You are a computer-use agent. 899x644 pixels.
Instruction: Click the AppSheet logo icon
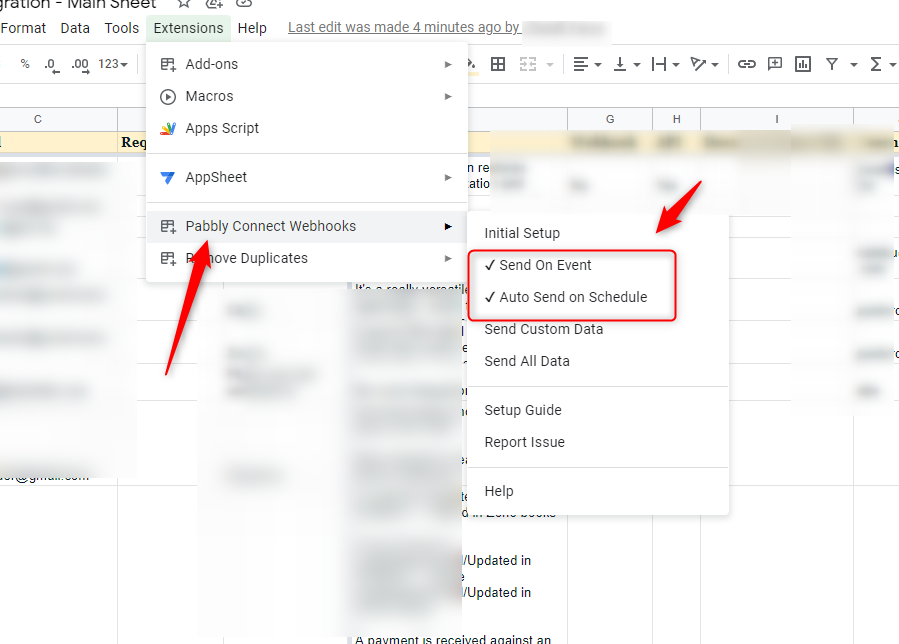167,178
